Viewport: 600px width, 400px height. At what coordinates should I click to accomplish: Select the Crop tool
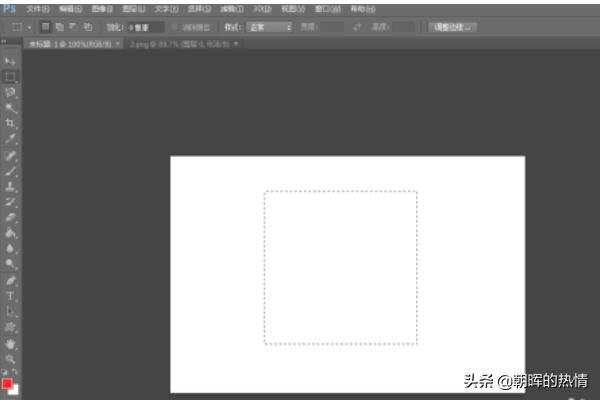pyautogui.click(x=10, y=123)
